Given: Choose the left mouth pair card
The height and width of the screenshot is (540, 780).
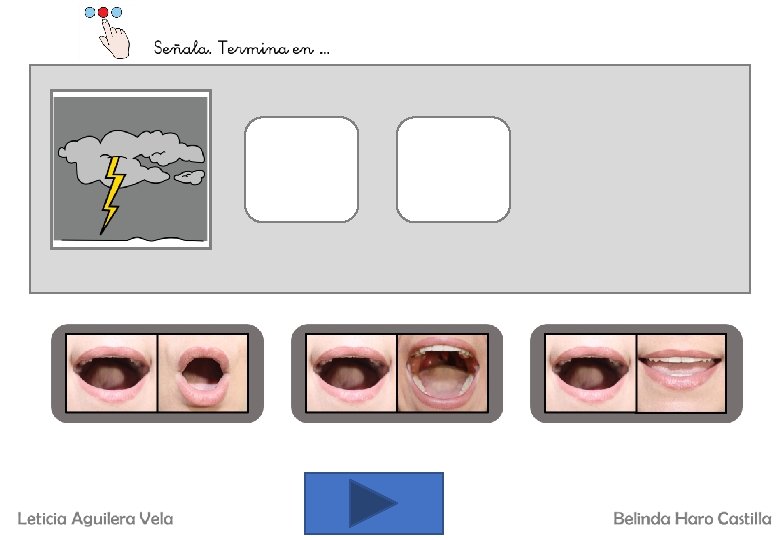Looking at the screenshot, I should (157, 373).
